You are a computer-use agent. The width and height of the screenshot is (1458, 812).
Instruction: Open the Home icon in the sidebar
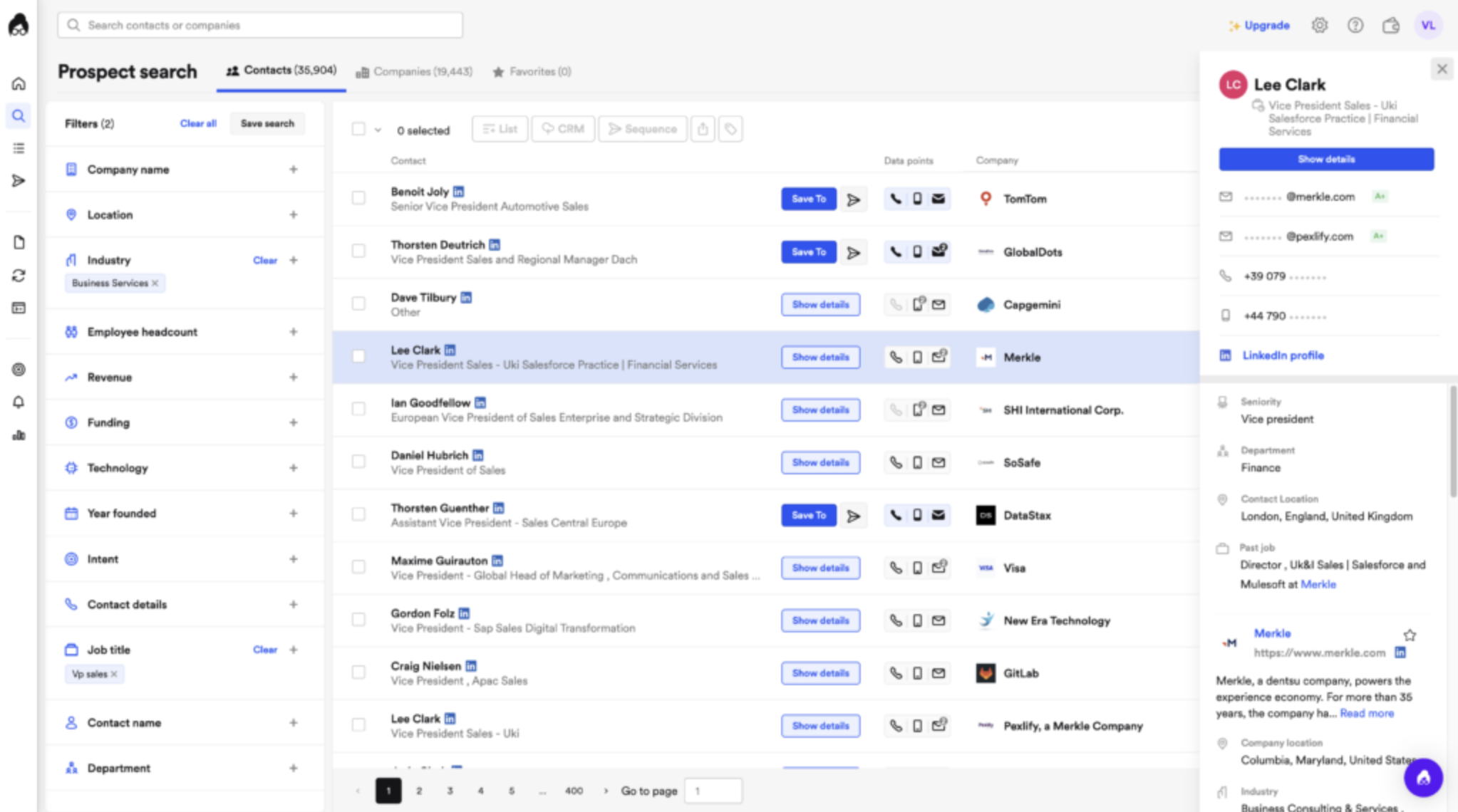(19, 83)
